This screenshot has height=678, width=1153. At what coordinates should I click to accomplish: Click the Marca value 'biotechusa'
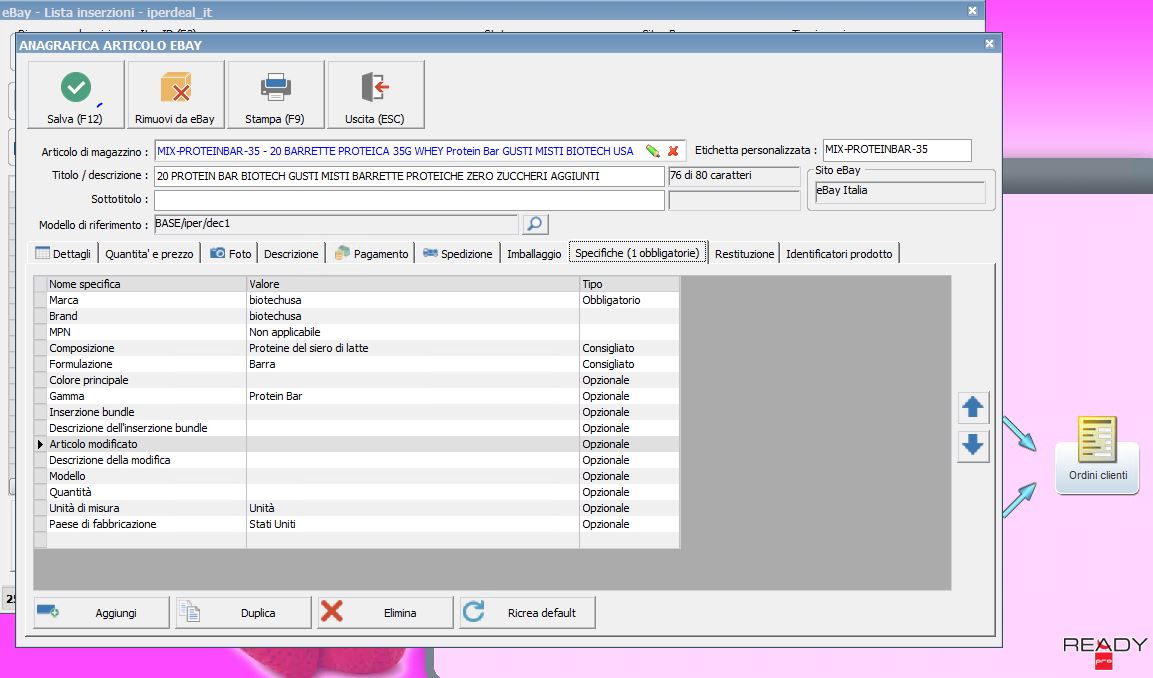pos(275,300)
